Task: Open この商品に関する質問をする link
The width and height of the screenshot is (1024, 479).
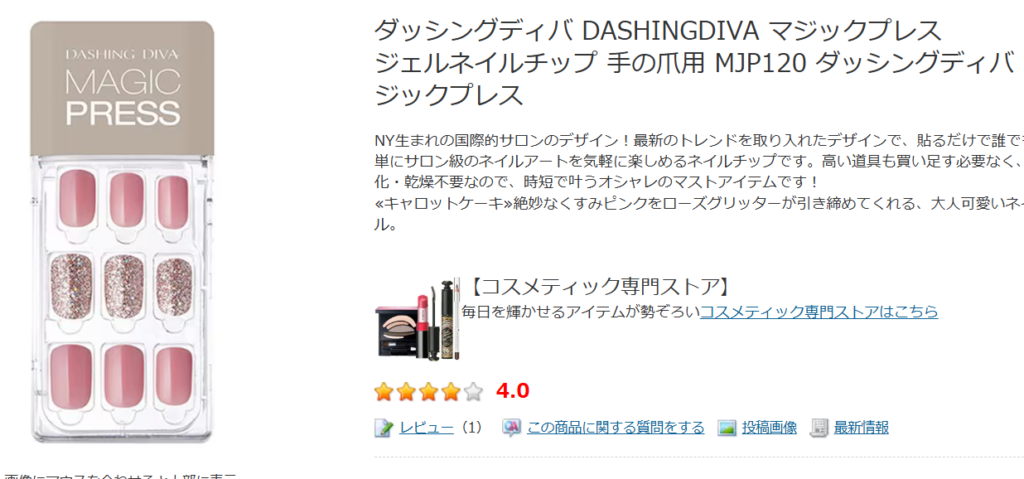Action: [x=615, y=428]
